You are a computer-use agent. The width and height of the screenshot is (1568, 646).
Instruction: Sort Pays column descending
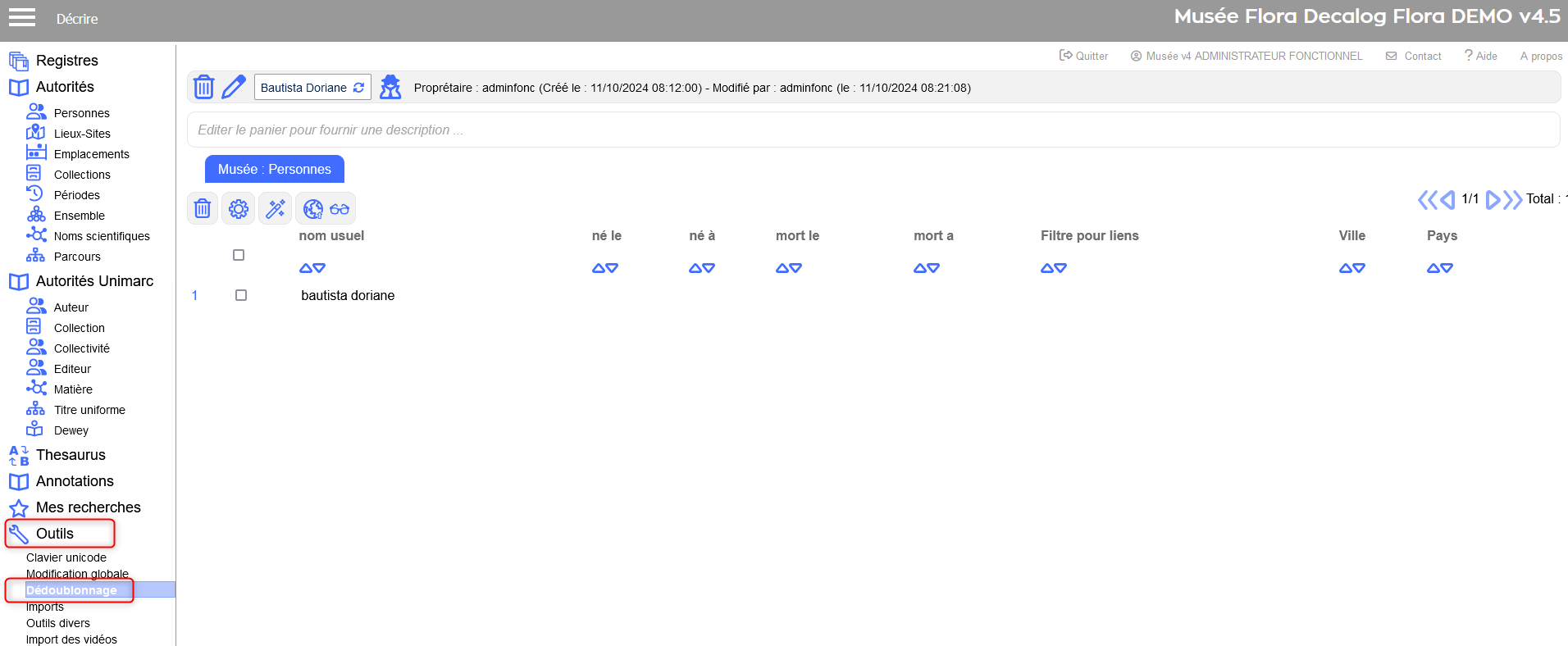(x=1447, y=268)
